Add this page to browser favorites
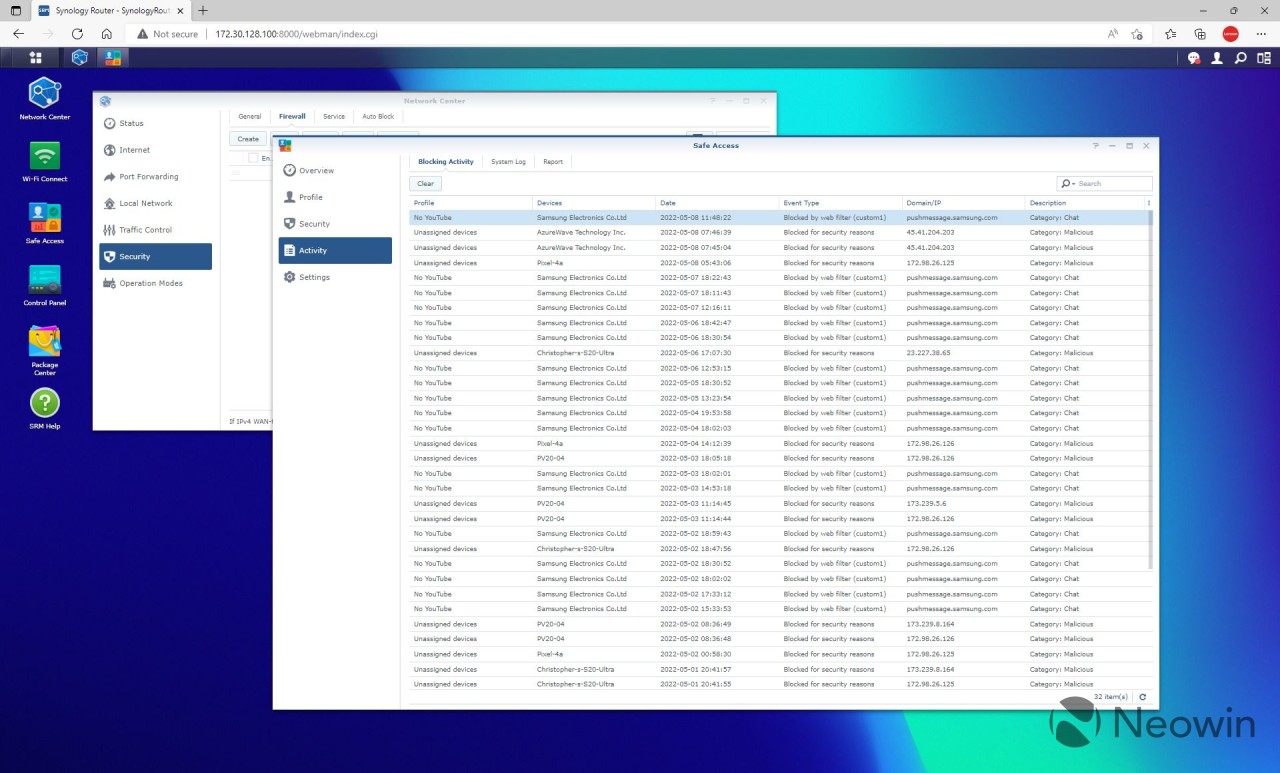The width and height of the screenshot is (1280, 773). [x=1137, y=33]
